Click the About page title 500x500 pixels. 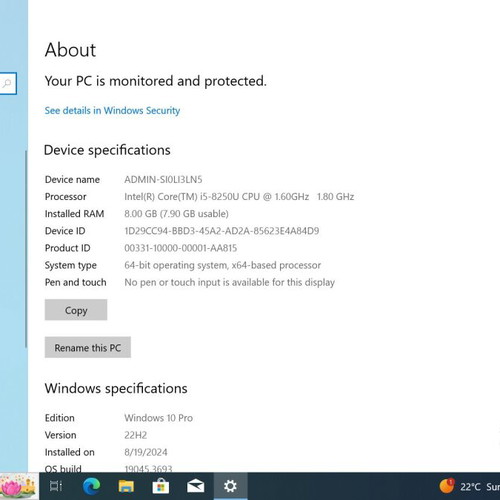(x=70, y=50)
